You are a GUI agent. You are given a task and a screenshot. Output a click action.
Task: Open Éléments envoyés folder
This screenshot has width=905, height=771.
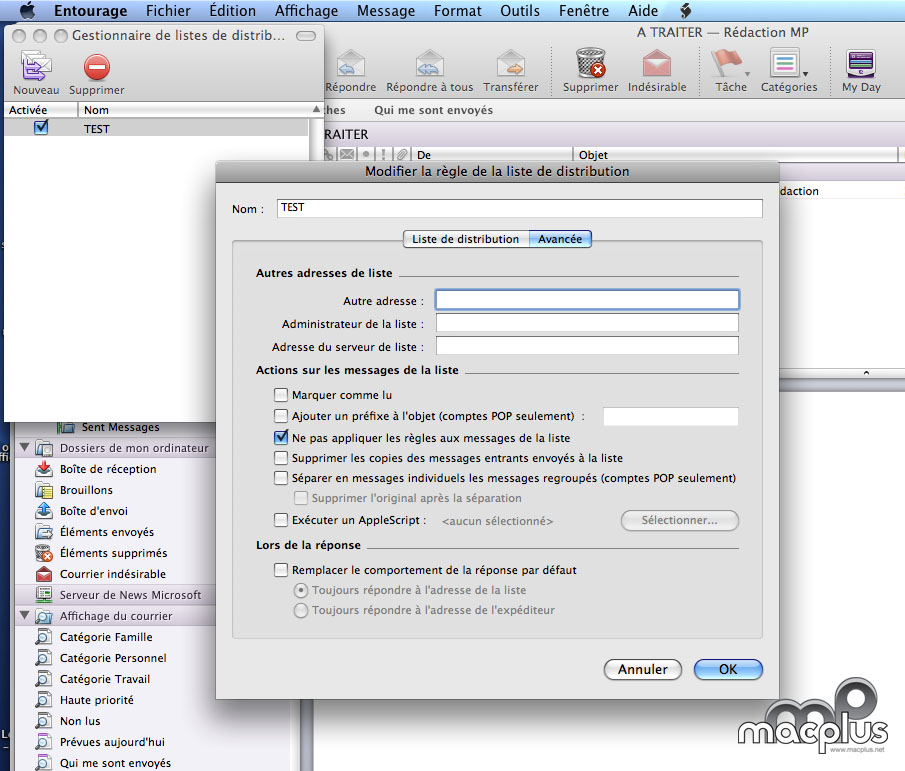click(x=107, y=532)
